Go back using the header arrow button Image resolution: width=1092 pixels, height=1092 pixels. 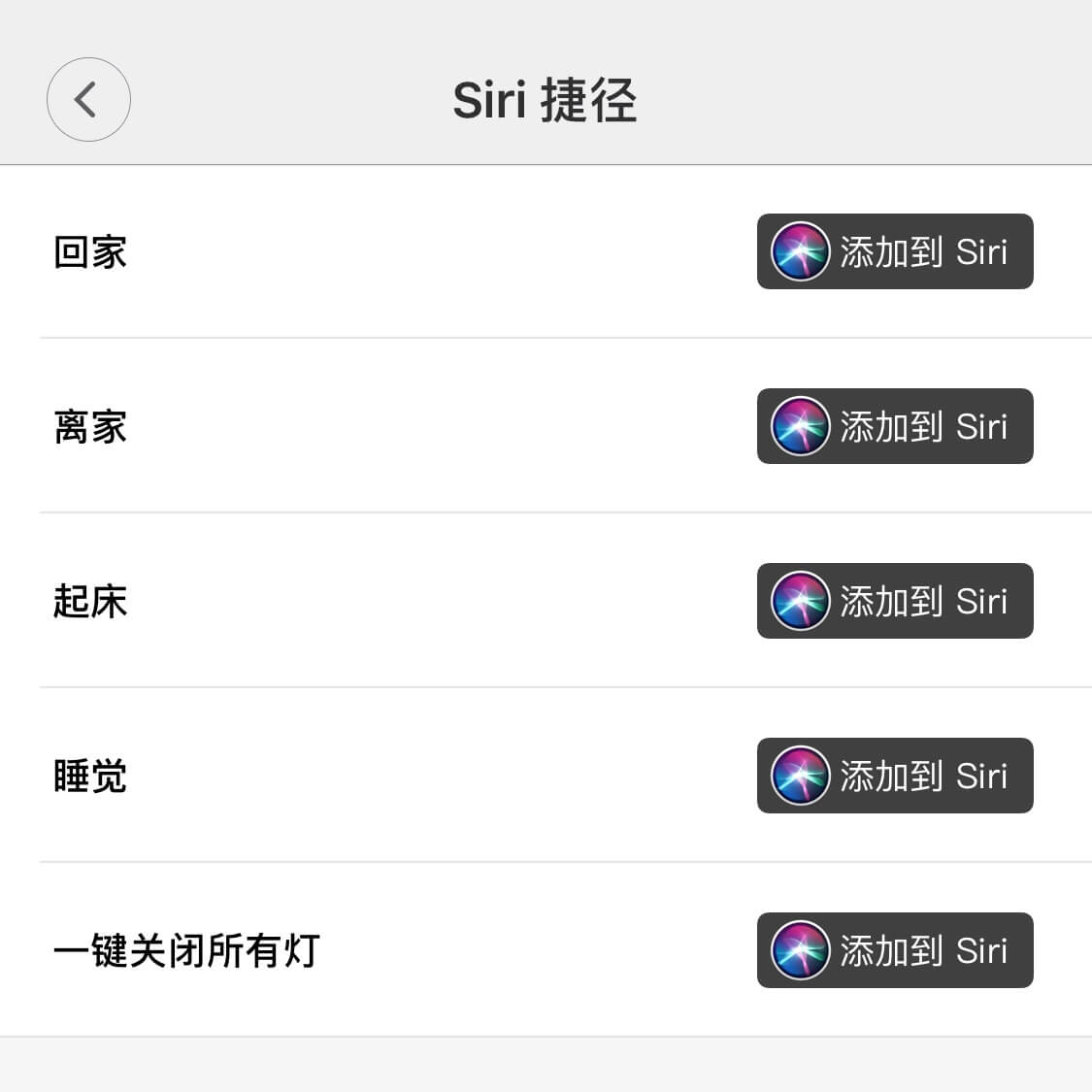pos(88,100)
